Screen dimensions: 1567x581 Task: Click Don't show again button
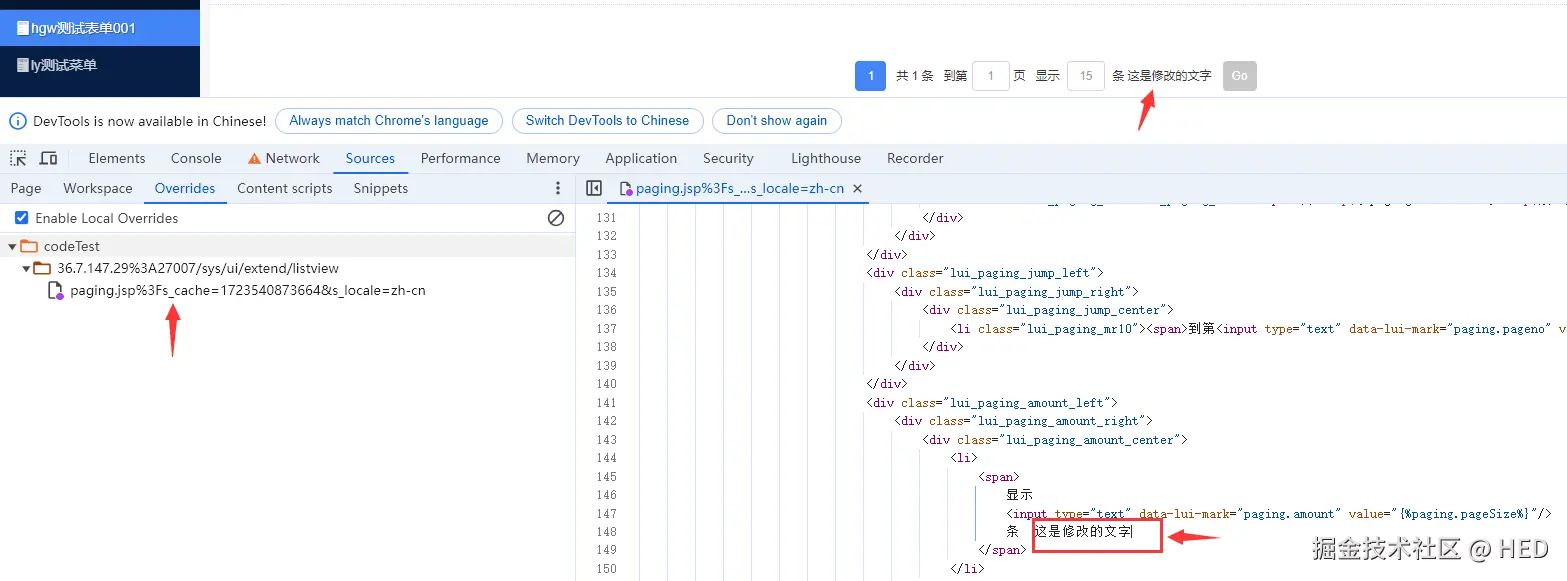pyautogui.click(x=777, y=121)
